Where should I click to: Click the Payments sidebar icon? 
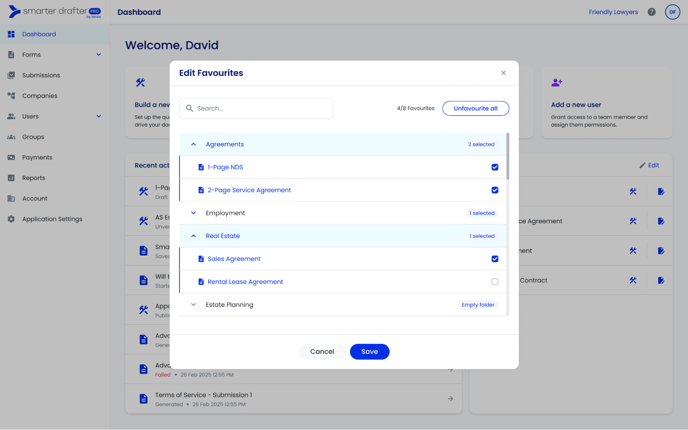click(11, 158)
